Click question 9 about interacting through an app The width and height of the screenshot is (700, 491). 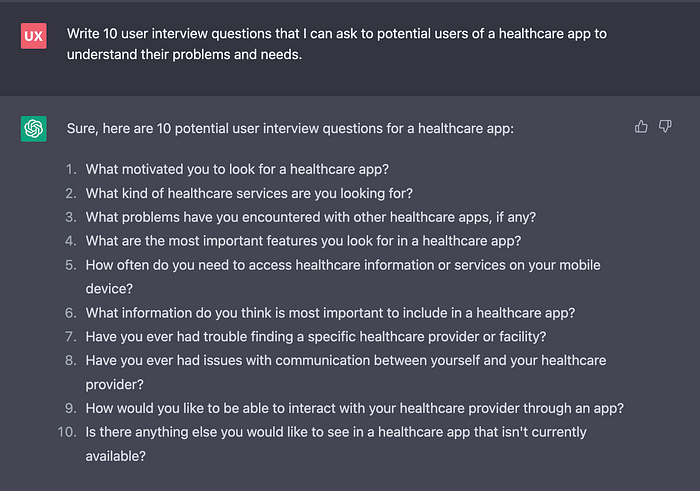point(354,408)
